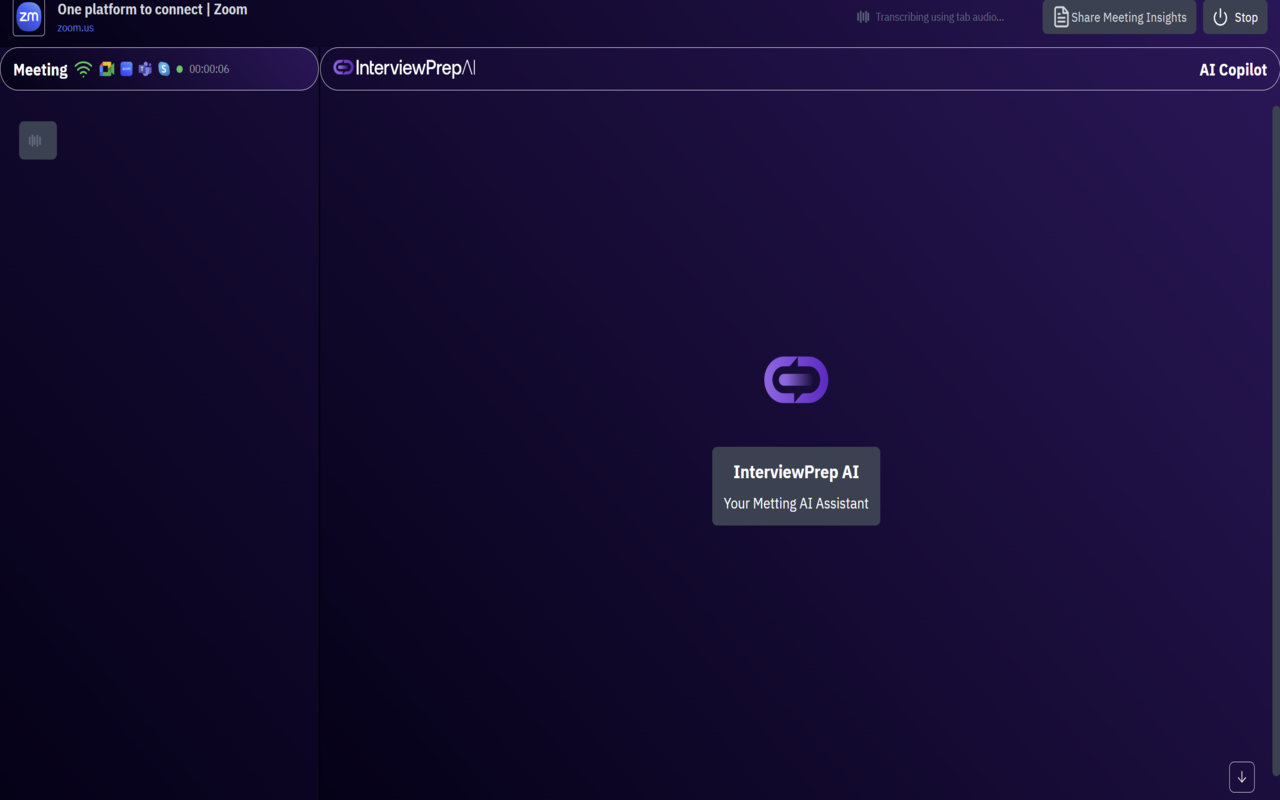Click the audio waveform button in sidebar
Viewport: 1280px width, 800px height.
(38, 140)
